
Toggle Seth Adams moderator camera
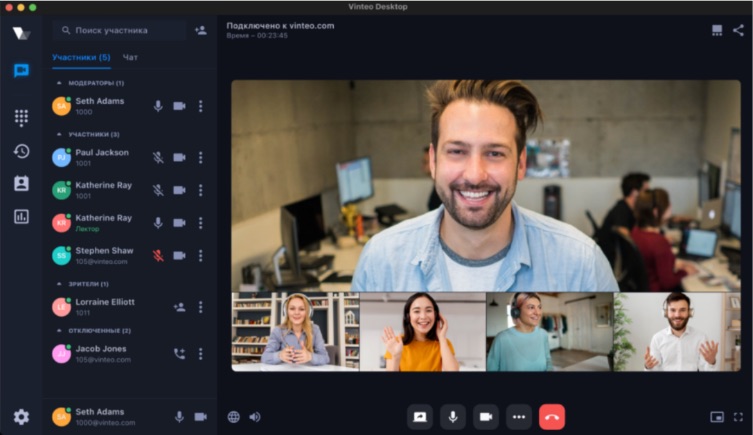click(180, 106)
